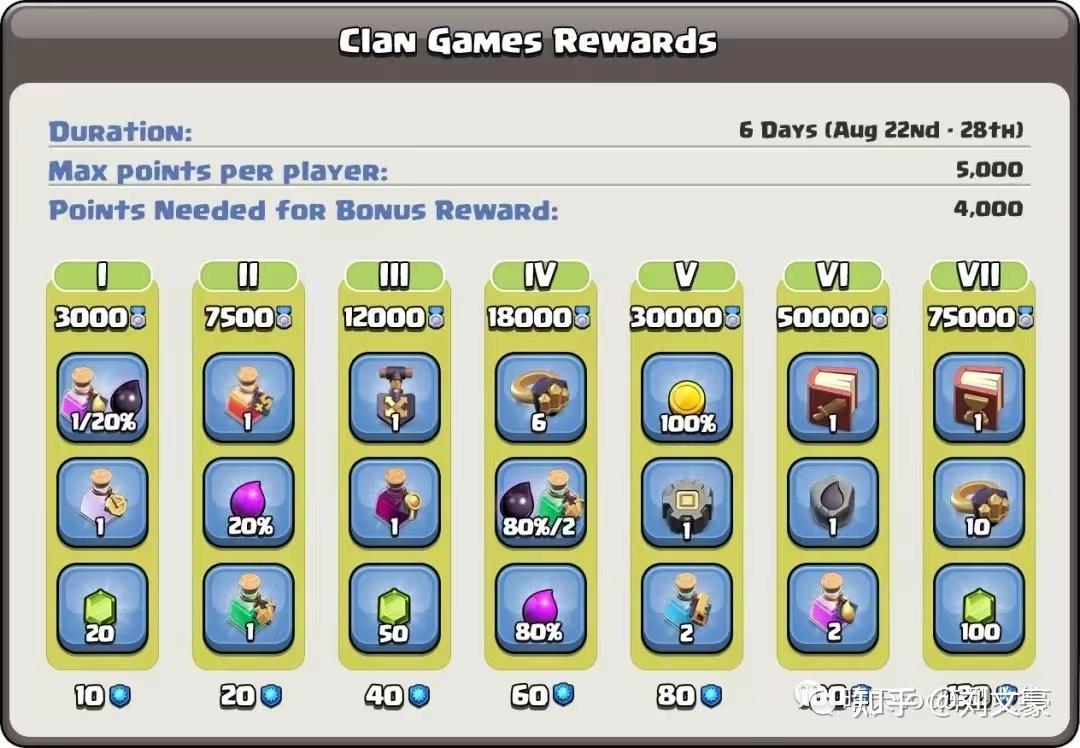
Task: Select the 20% elixir reward in tier II
Action: click(x=248, y=503)
